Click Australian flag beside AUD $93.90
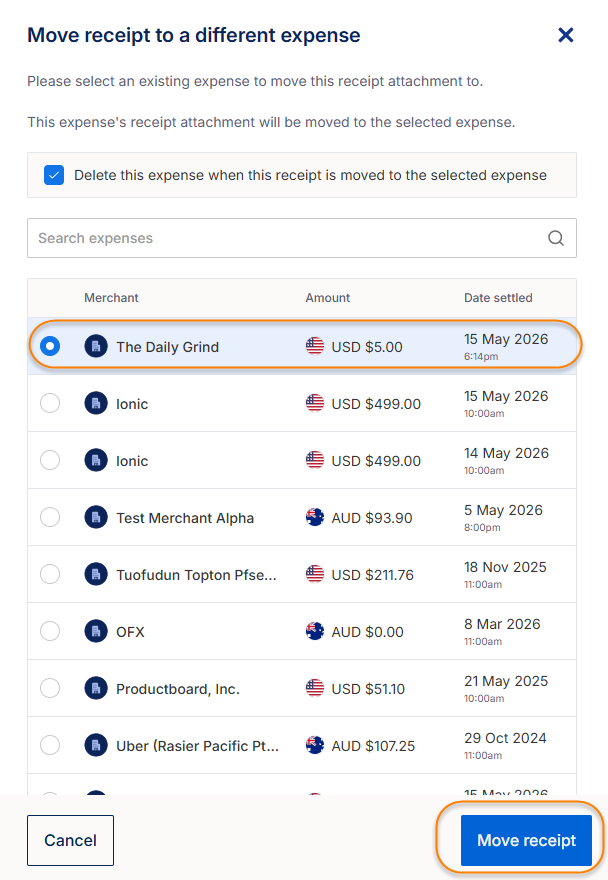Image resolution: width=608 pixels, height=880 pixels. point(315,517)
